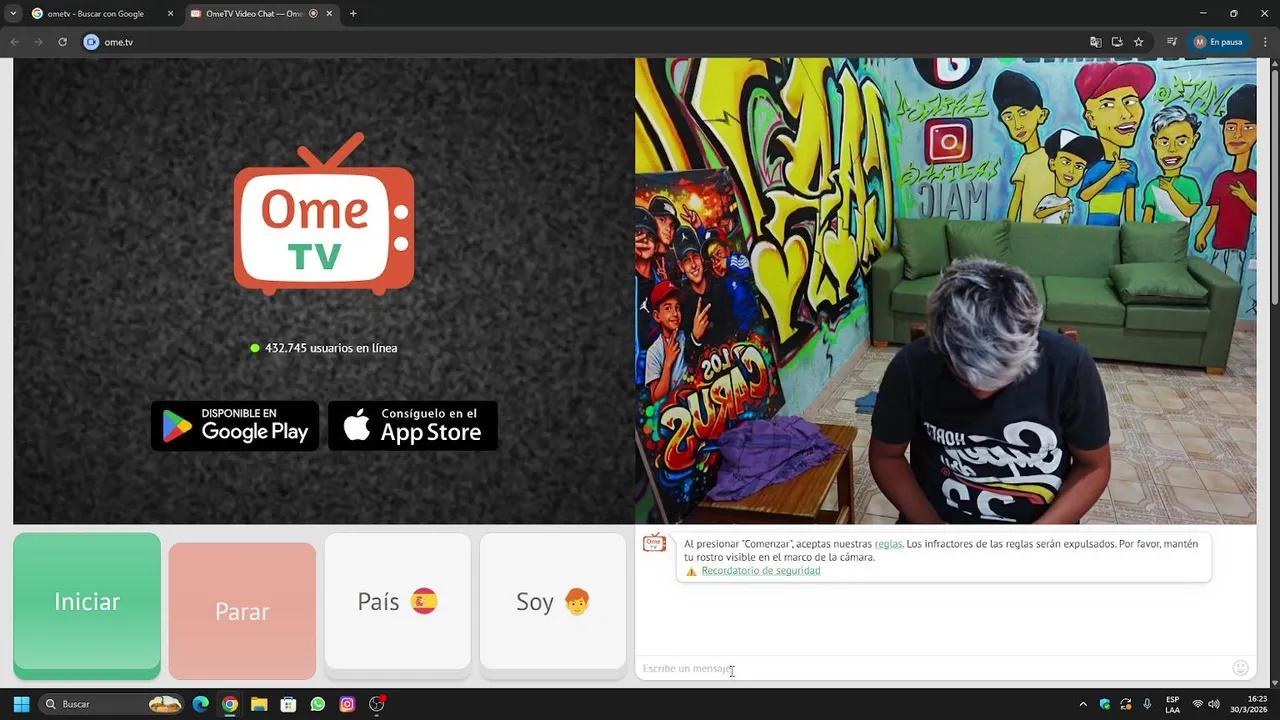1280x720 pixels.
Task: Click the OmeTV logo
Action: pos(324,215)
